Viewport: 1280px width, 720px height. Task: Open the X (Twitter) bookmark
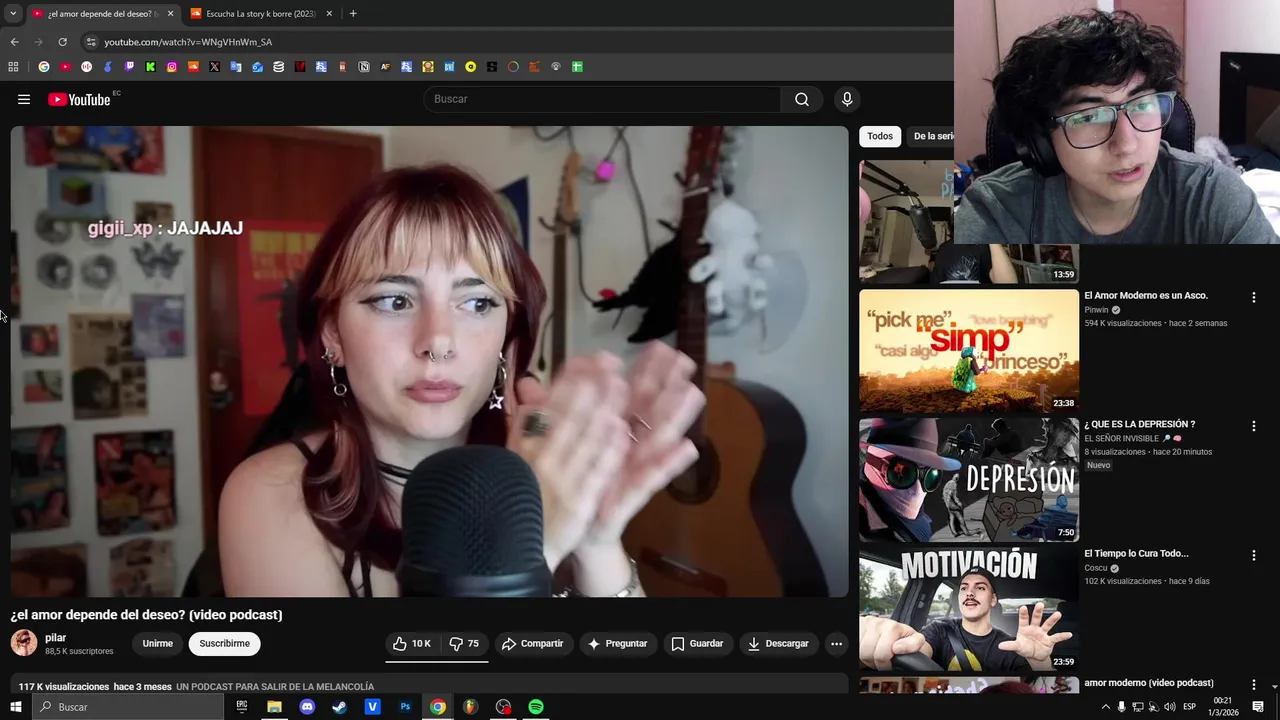(x=214, y=67)
